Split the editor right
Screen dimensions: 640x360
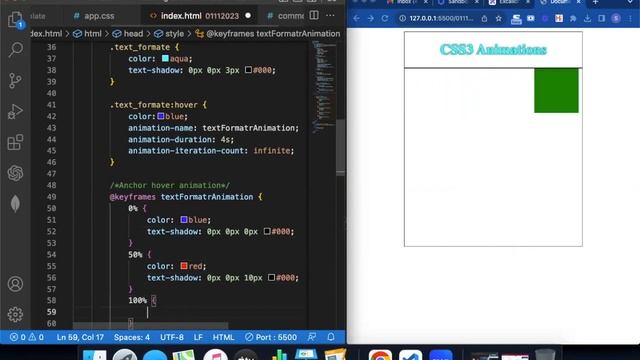point(314,16)
